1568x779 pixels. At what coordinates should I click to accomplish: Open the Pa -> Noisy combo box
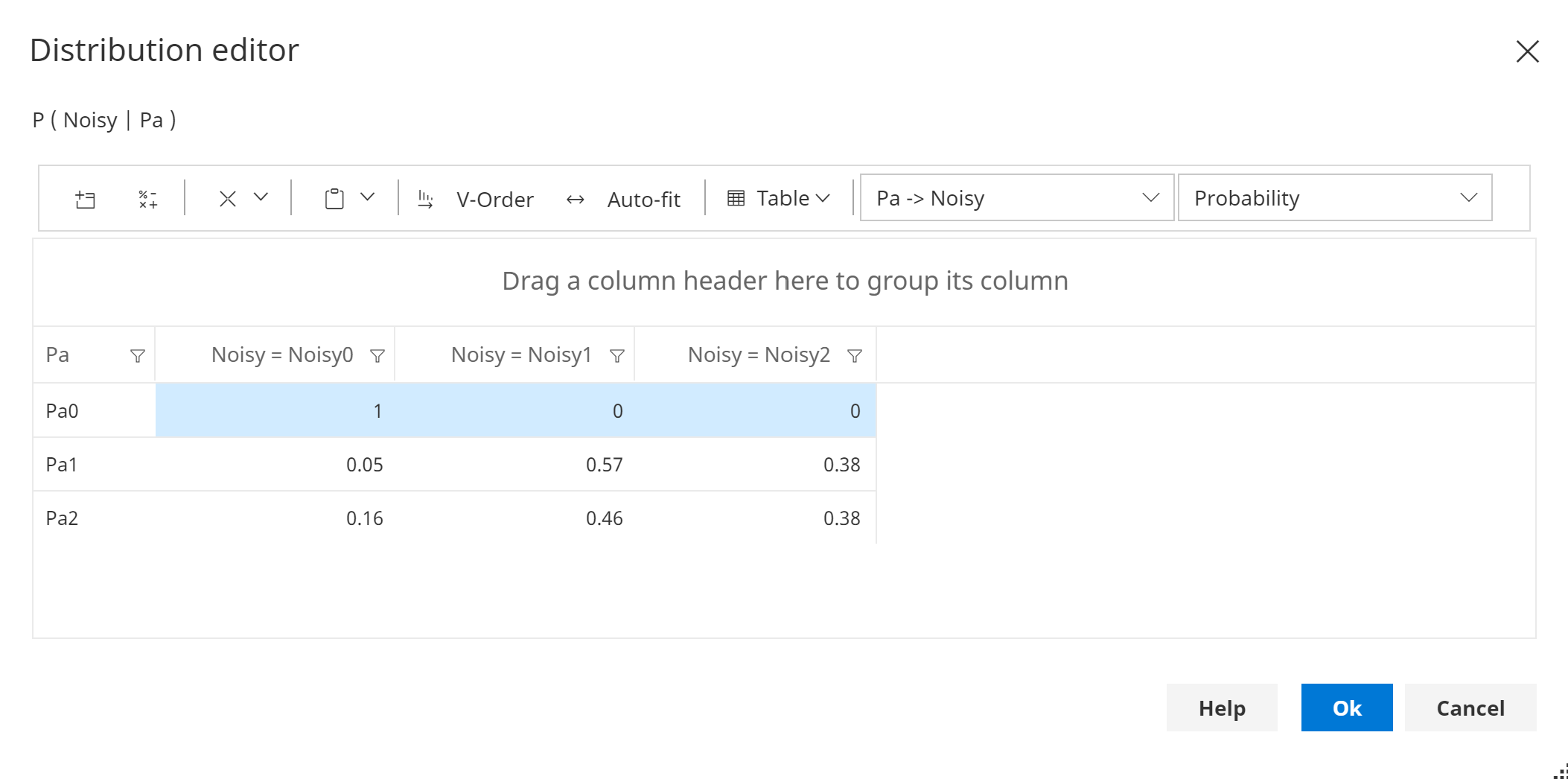click(x=1016, y=198)
